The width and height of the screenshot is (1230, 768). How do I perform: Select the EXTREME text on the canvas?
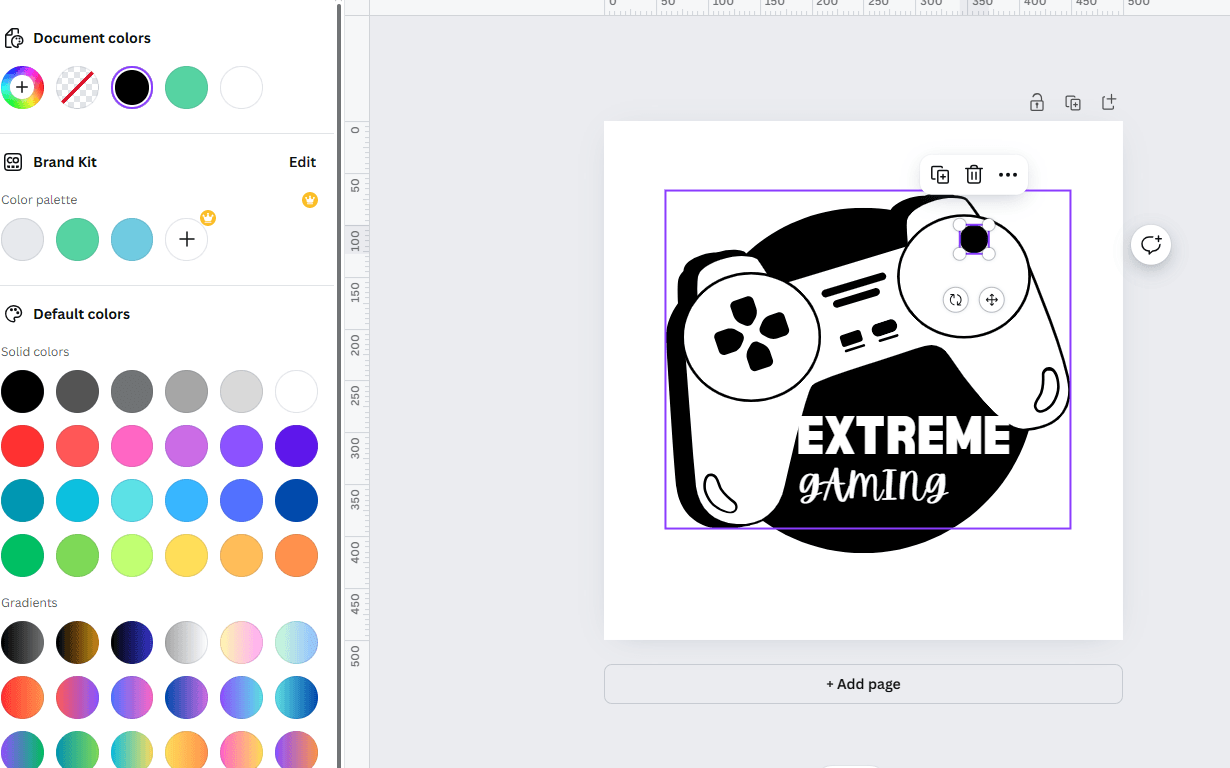pos(903,436)
